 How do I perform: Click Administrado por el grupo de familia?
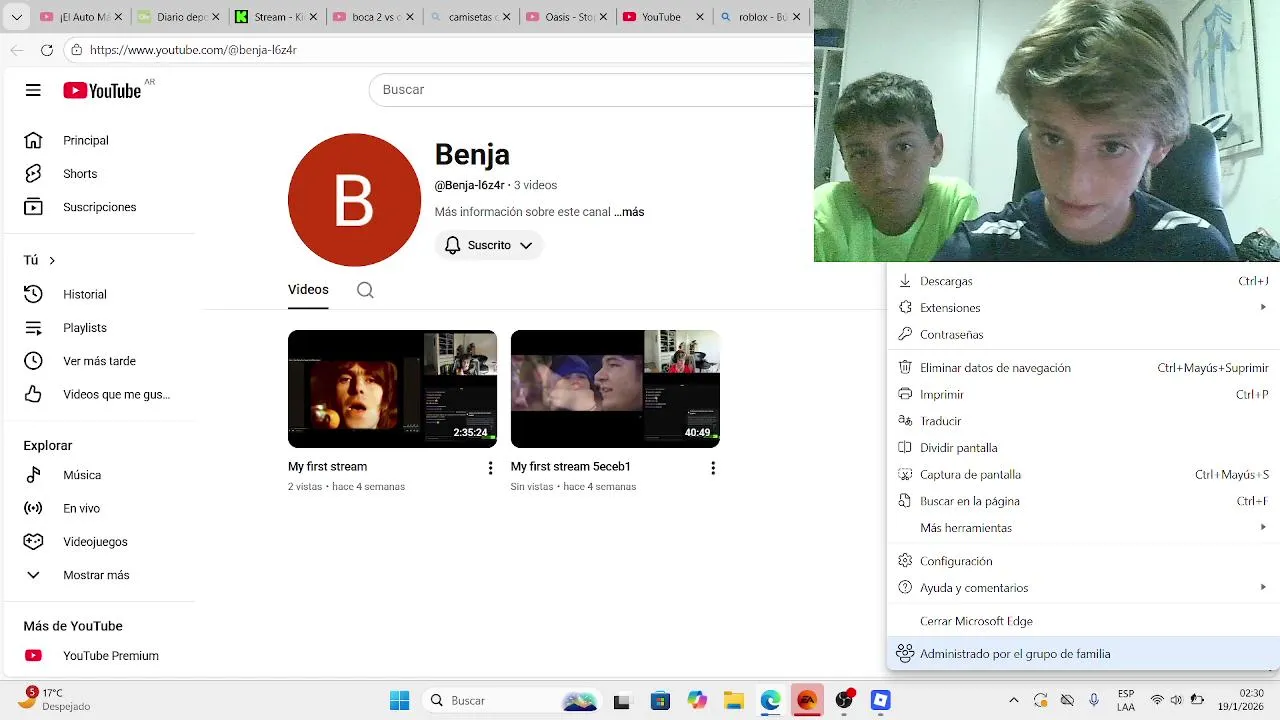(x=1083, y=654)
